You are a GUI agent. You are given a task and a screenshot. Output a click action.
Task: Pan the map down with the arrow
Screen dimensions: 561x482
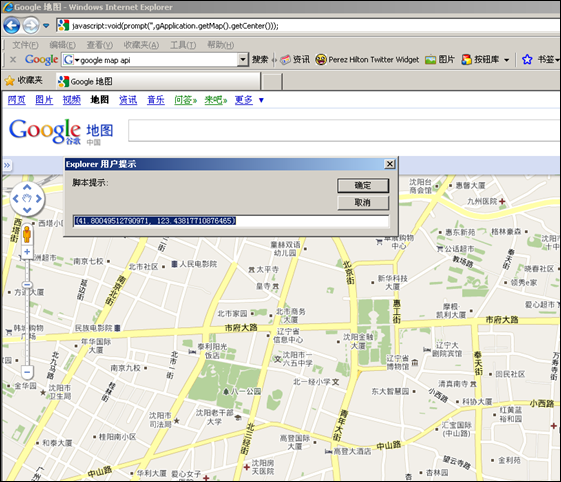[x=27, y=210]
